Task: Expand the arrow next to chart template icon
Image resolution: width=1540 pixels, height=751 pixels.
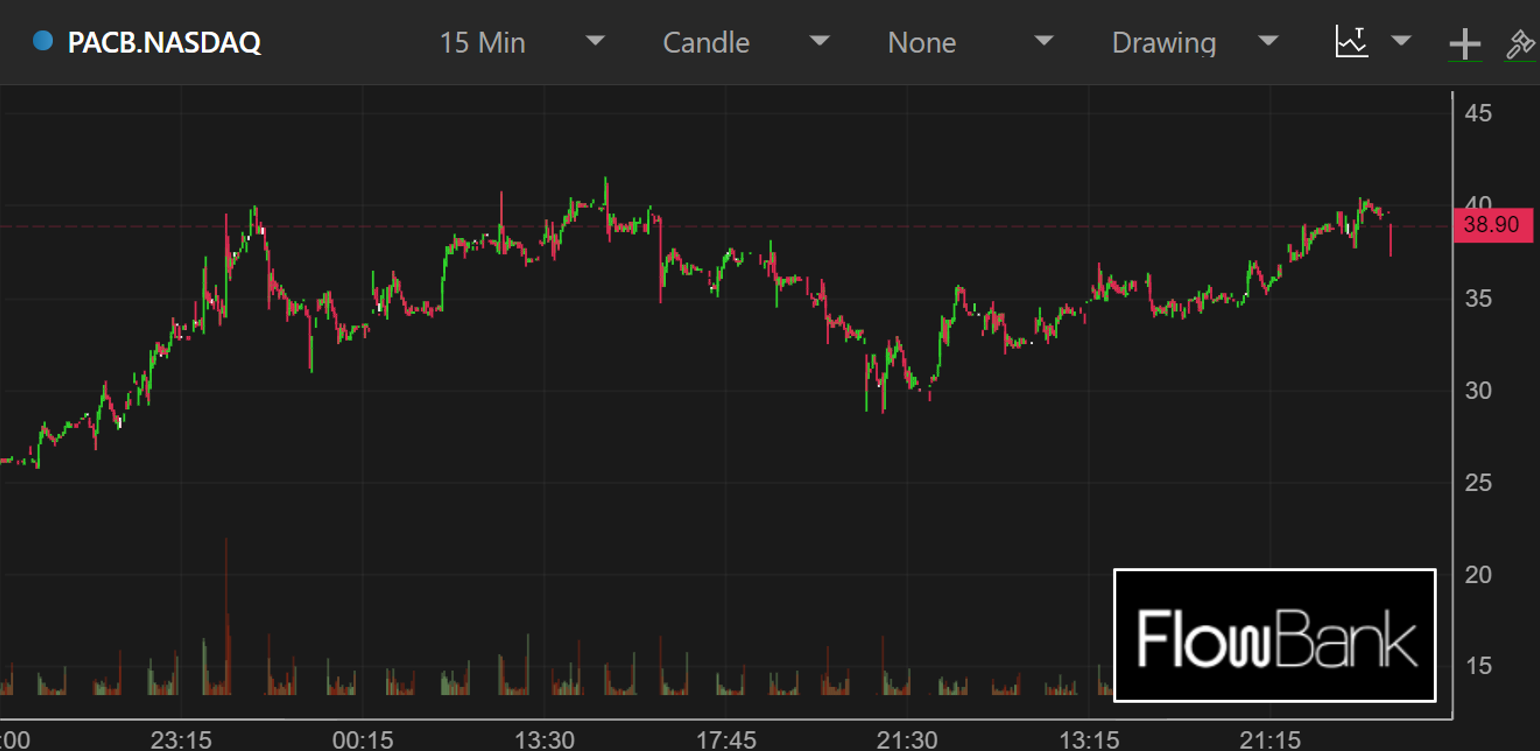Action: click(1401, 41)
